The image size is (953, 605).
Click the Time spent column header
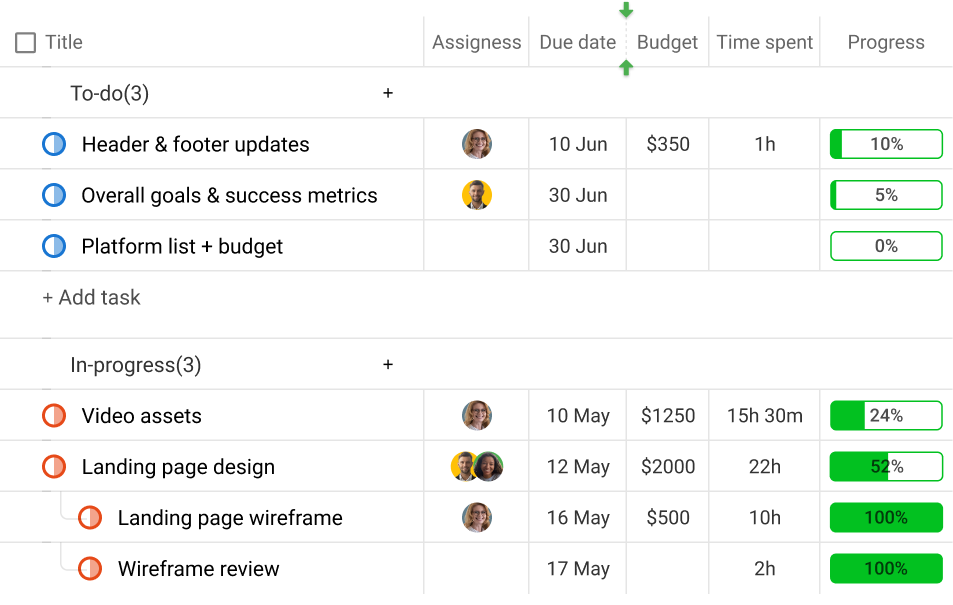pyautogui.click(x=765, y=42)
